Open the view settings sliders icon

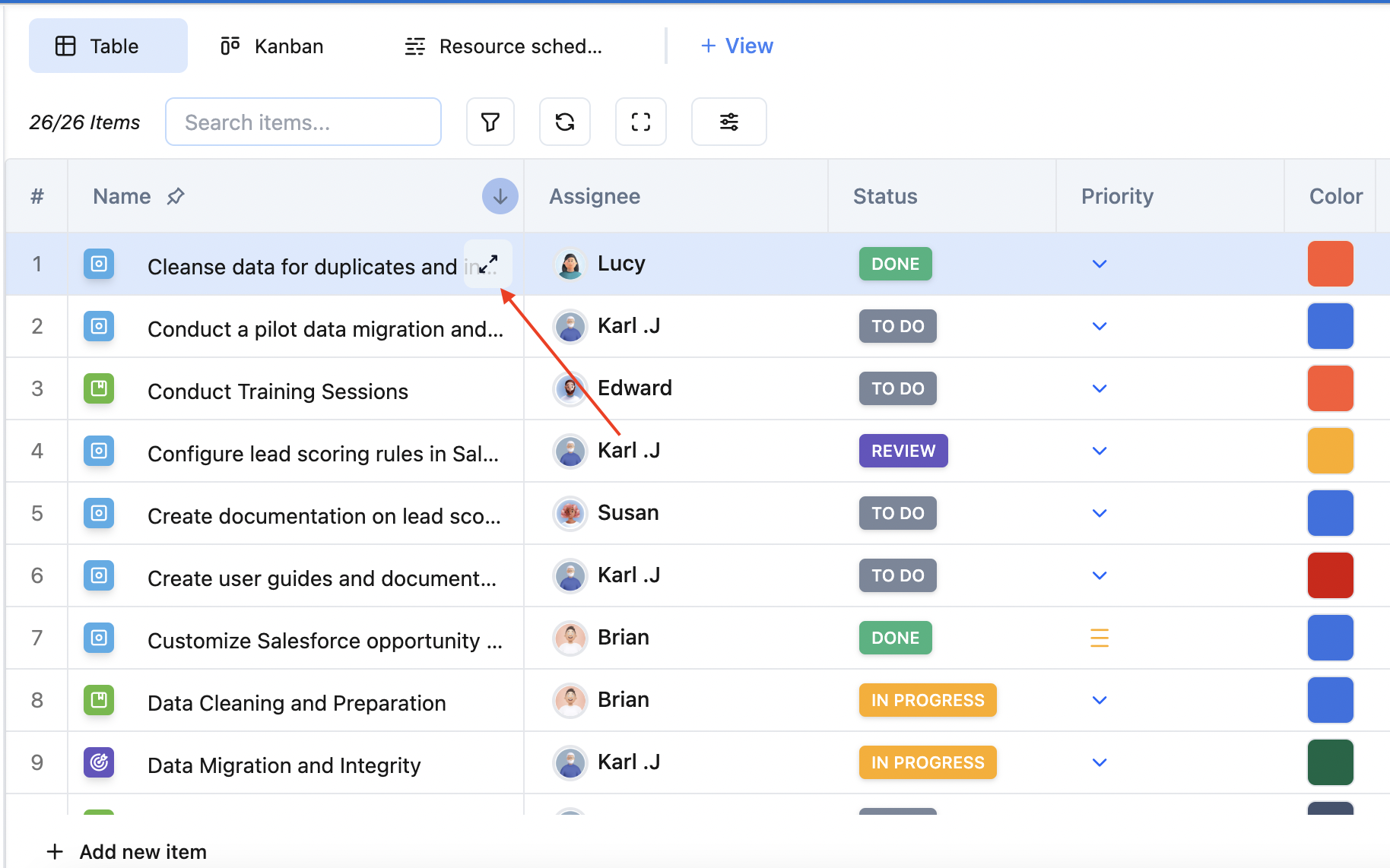pyautogui.click(x=728, y=122)
